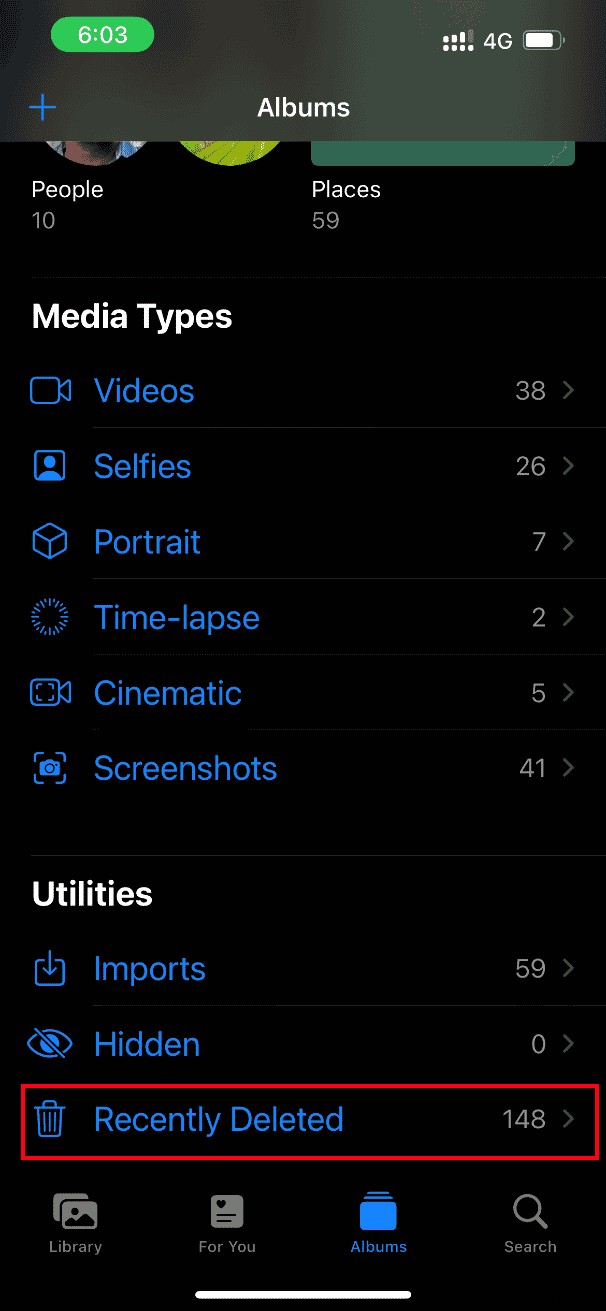The height and width of the screenshot is (1311, 606).
Task: Open the Hidden album link
Action: point(146,1044)
